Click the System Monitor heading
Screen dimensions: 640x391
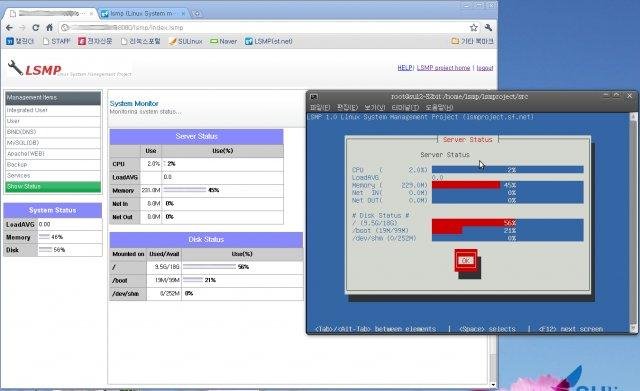click(x=134, y=104)
